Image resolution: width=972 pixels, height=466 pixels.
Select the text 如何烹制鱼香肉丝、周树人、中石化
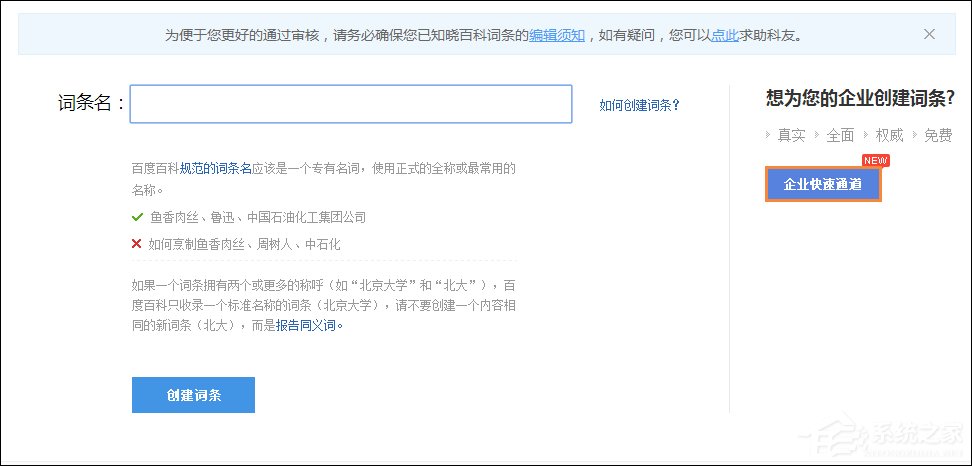[x=244, y=244]
